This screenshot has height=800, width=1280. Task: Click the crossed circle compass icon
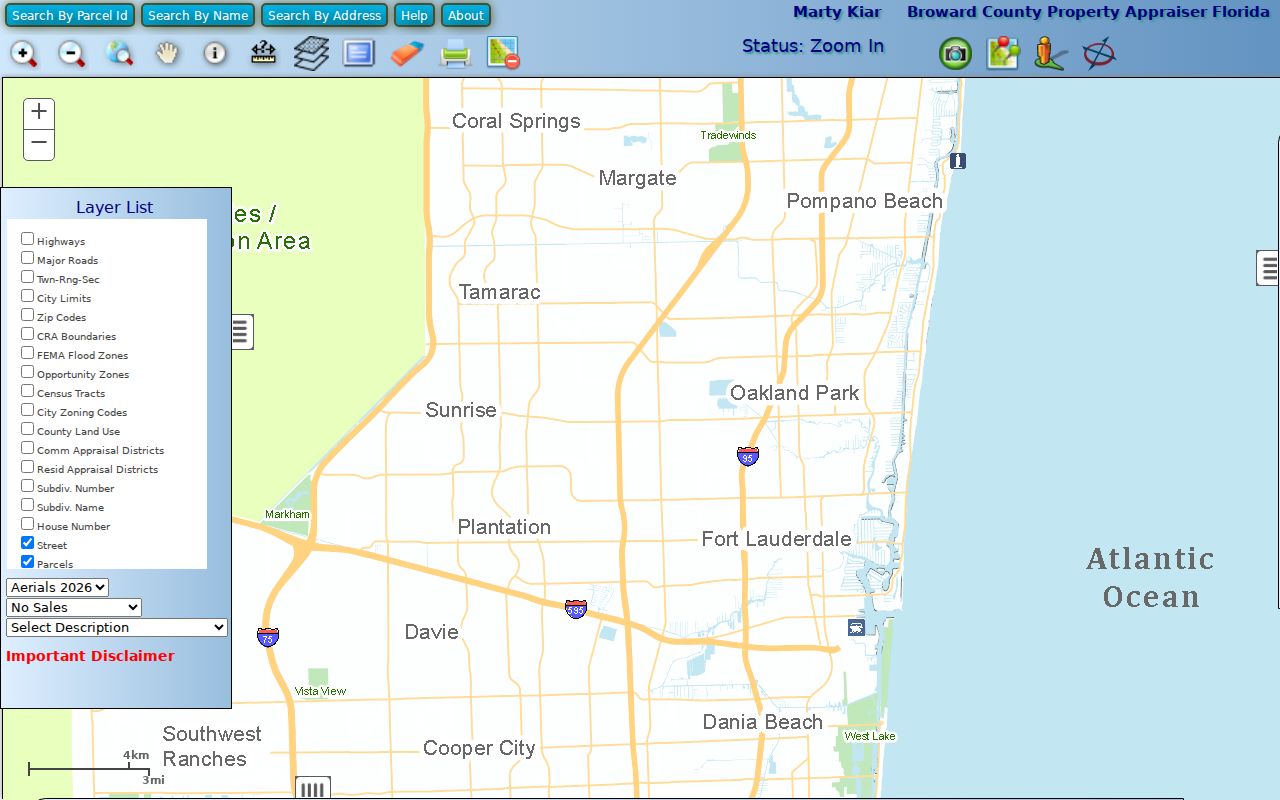click(x=1099, y=53)
